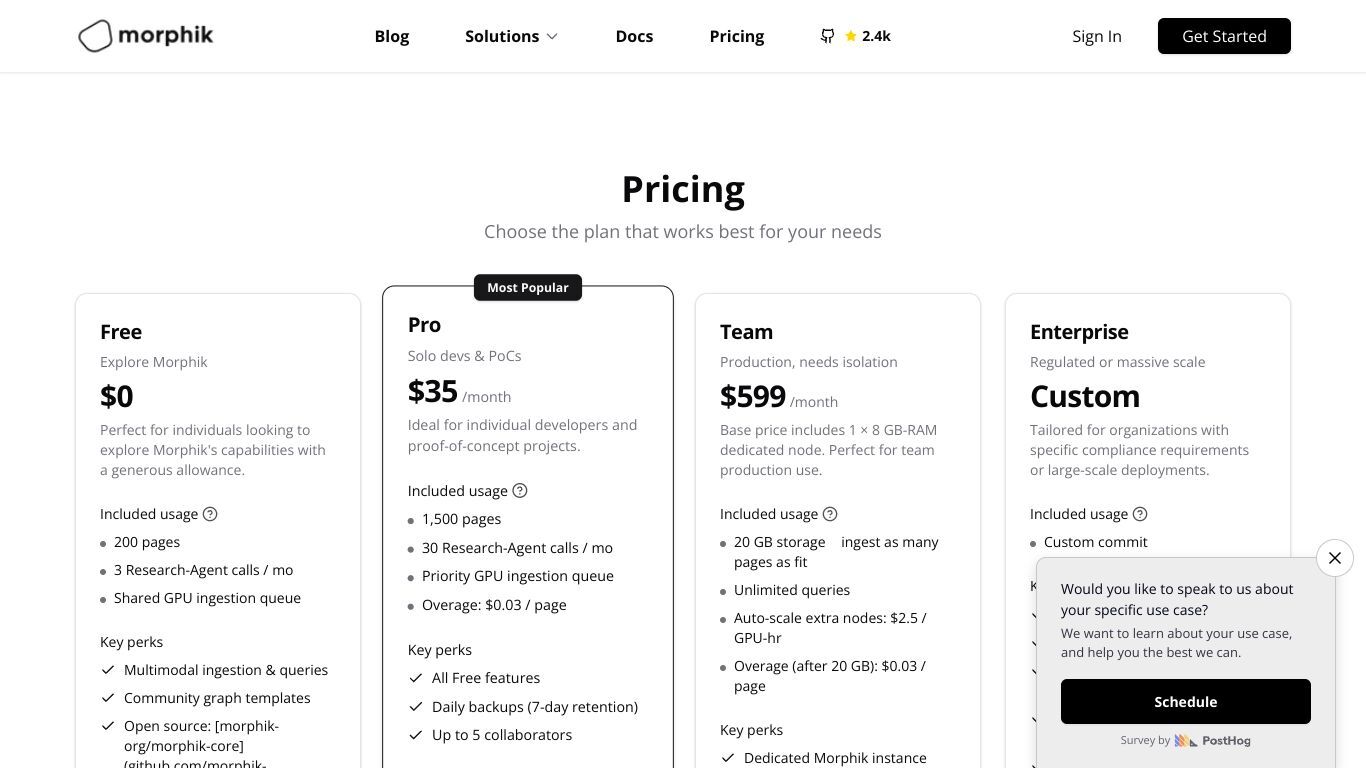
Task: Click the Morphik logo in header
Action: pyautogui.click(x=146, y=36)
